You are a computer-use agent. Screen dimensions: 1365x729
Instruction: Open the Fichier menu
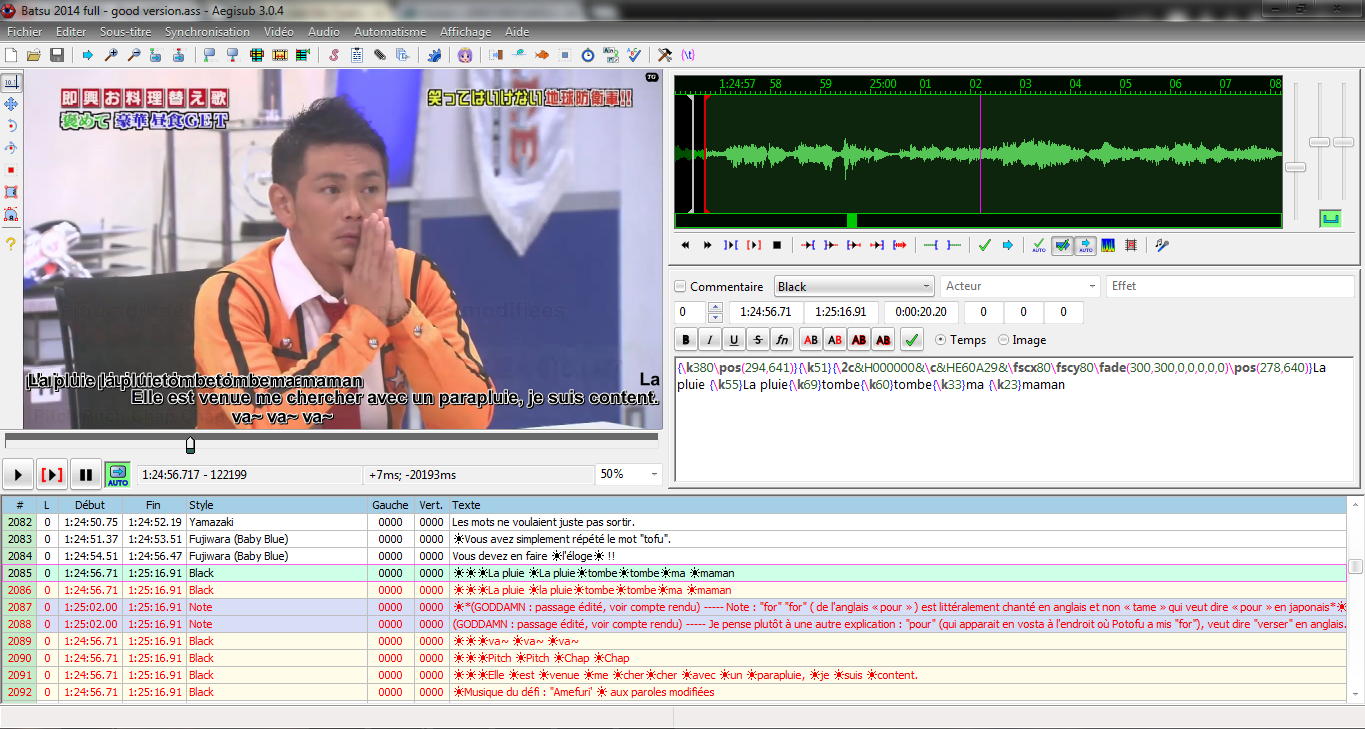(x=24, y=32)
